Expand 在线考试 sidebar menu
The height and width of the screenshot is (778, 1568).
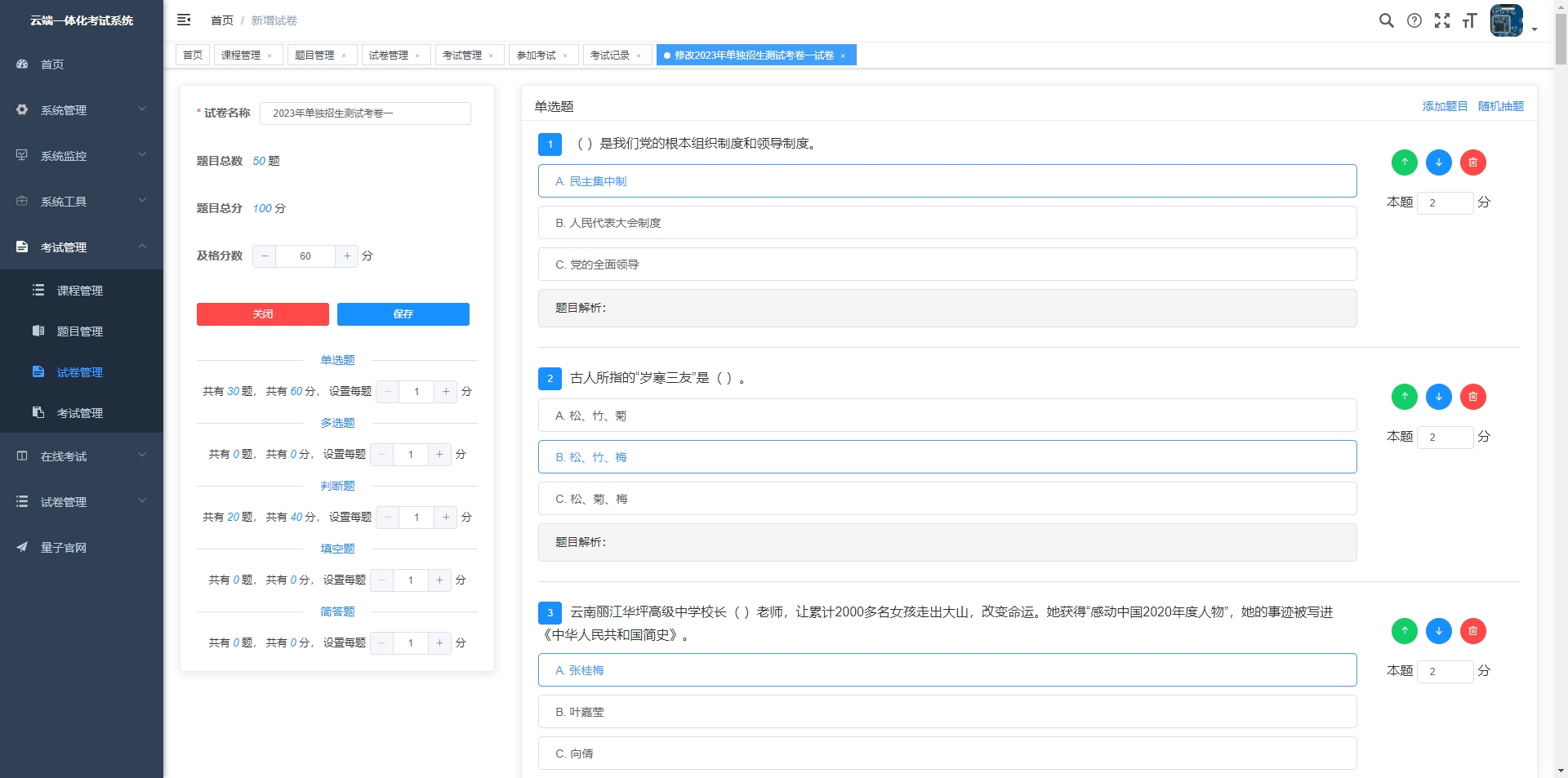click(x=82, y=456)
